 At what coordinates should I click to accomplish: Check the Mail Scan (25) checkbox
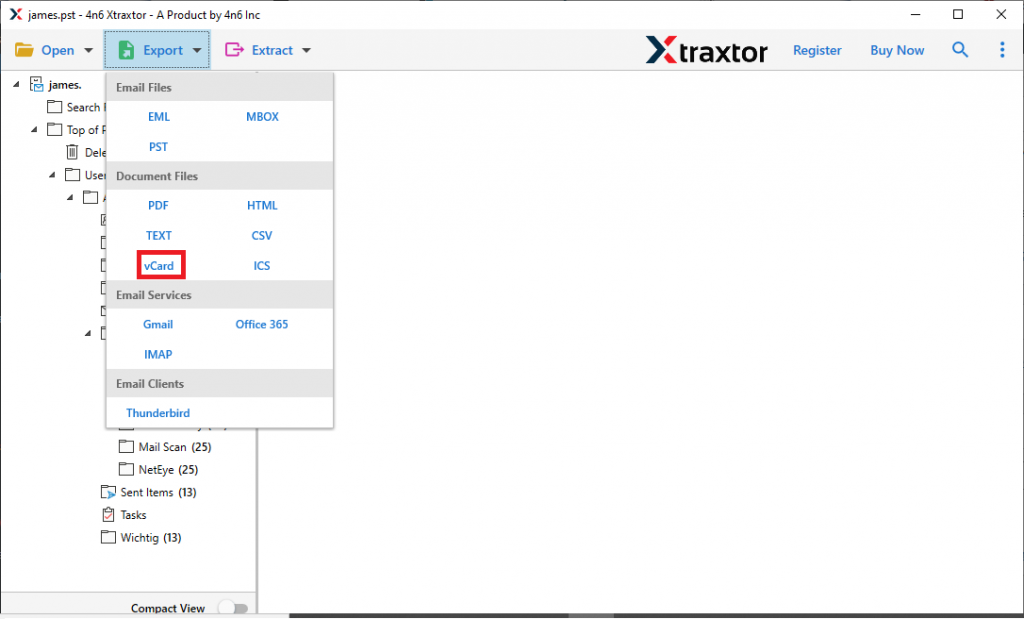(127, 446)
